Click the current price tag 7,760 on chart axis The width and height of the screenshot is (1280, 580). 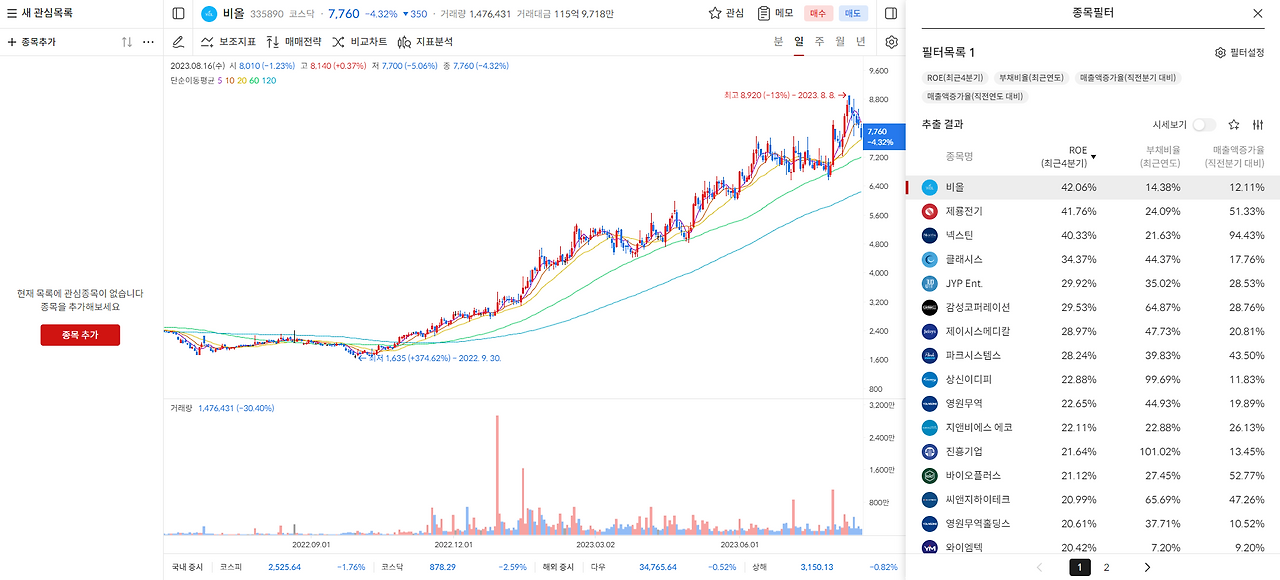(x=884, y=136)
